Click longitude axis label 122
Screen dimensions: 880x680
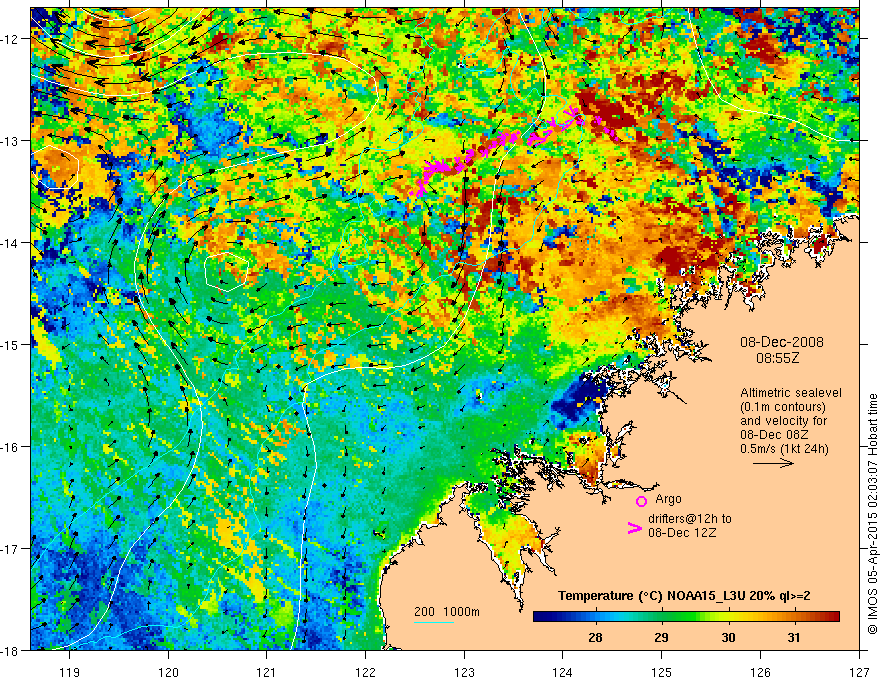tap(365, 672)
